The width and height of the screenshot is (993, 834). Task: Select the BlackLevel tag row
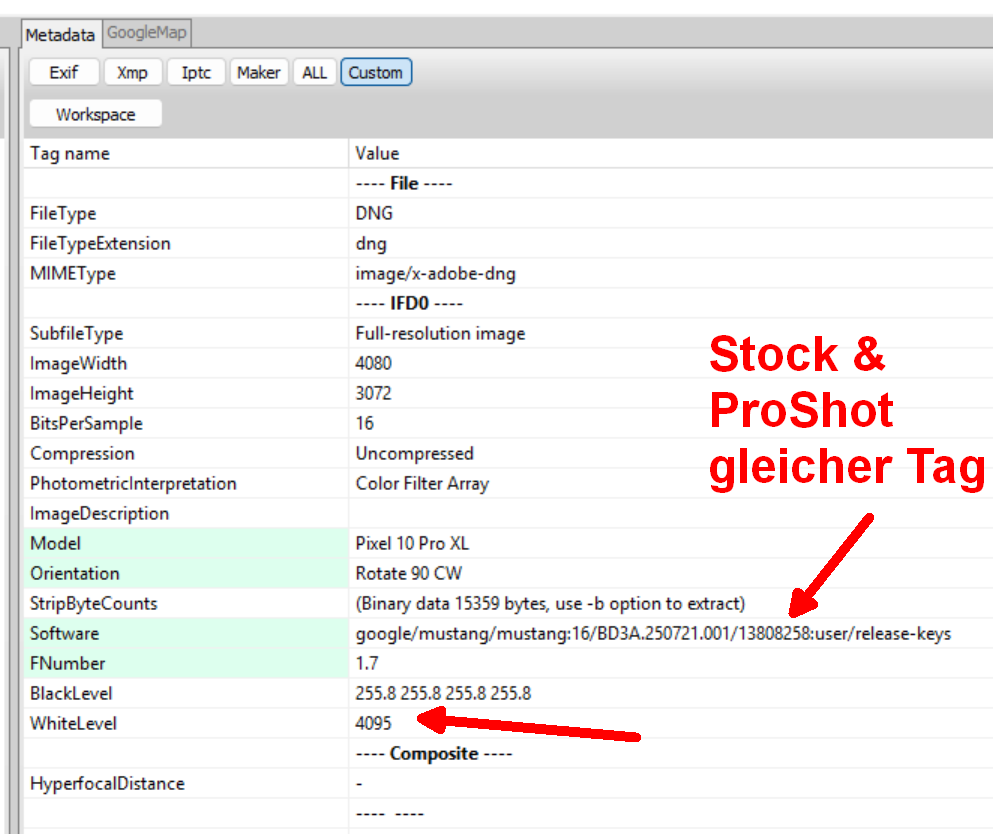click(73, 694)
